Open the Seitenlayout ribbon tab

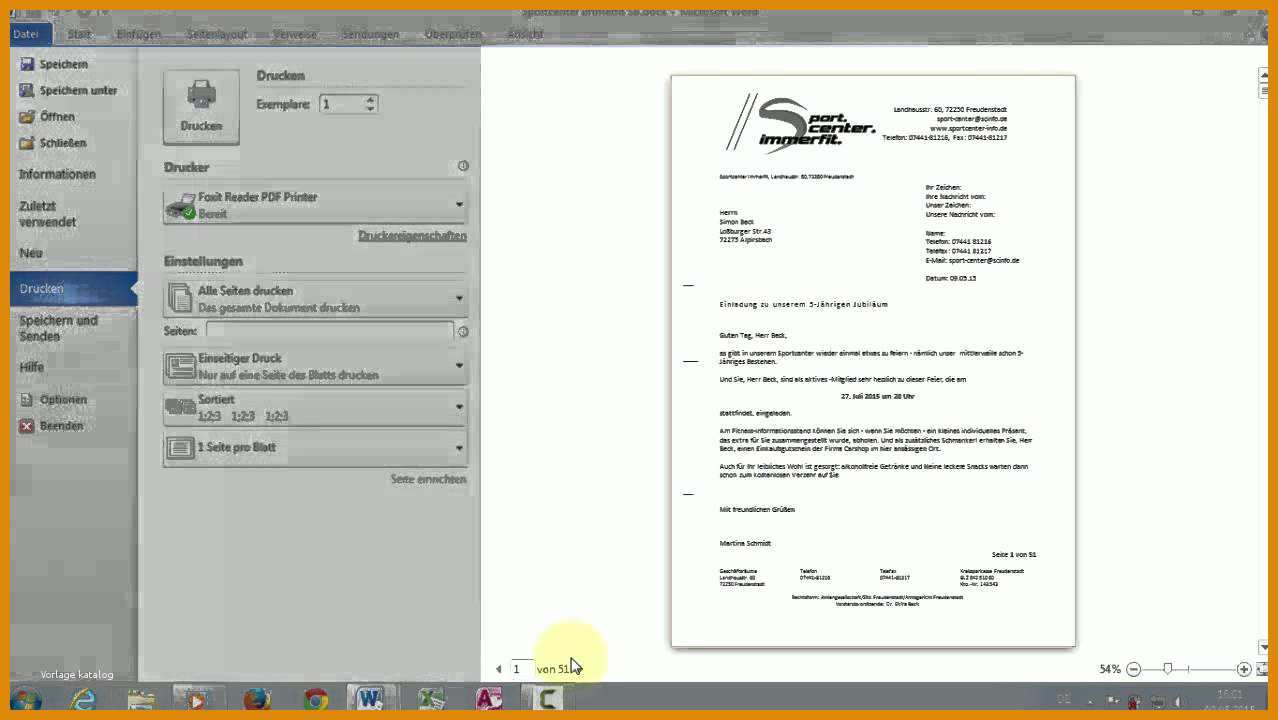(x=217, y=34)
